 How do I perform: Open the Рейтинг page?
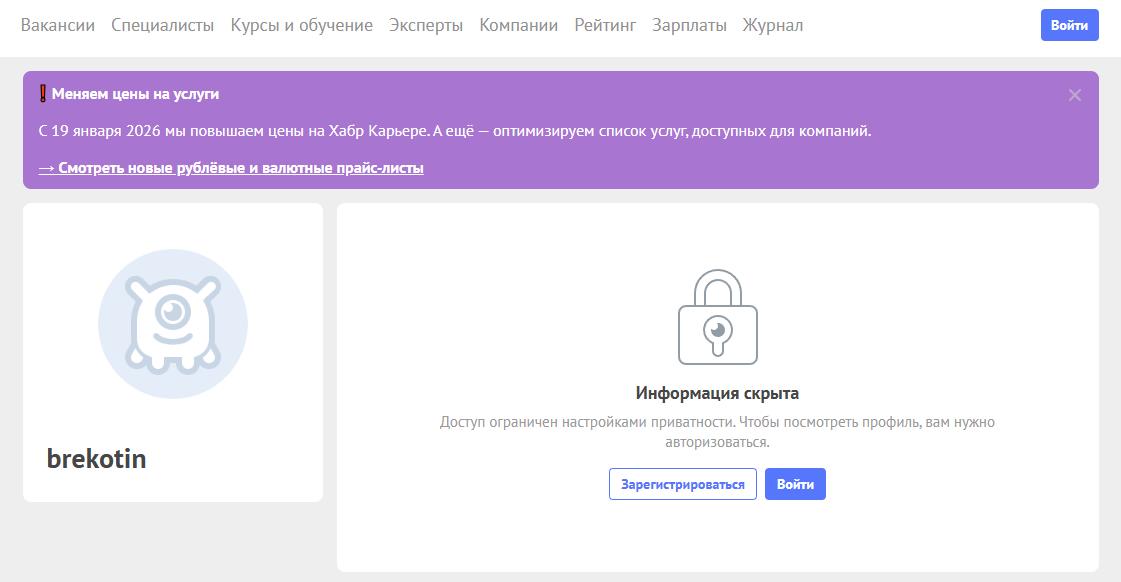[605, 25]
